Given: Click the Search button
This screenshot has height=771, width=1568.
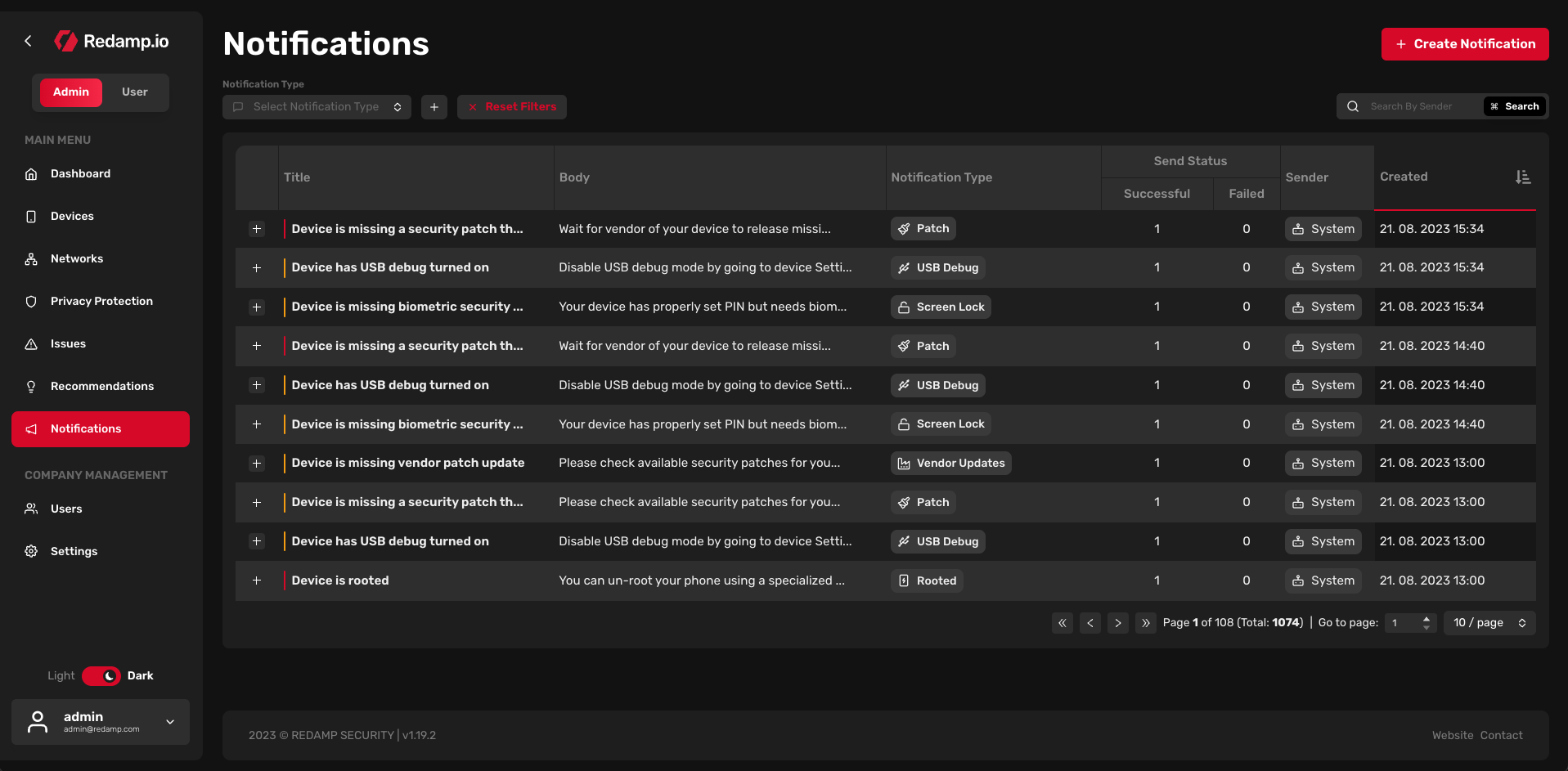Looking at the screenshot, I should tap(1515, 106).
